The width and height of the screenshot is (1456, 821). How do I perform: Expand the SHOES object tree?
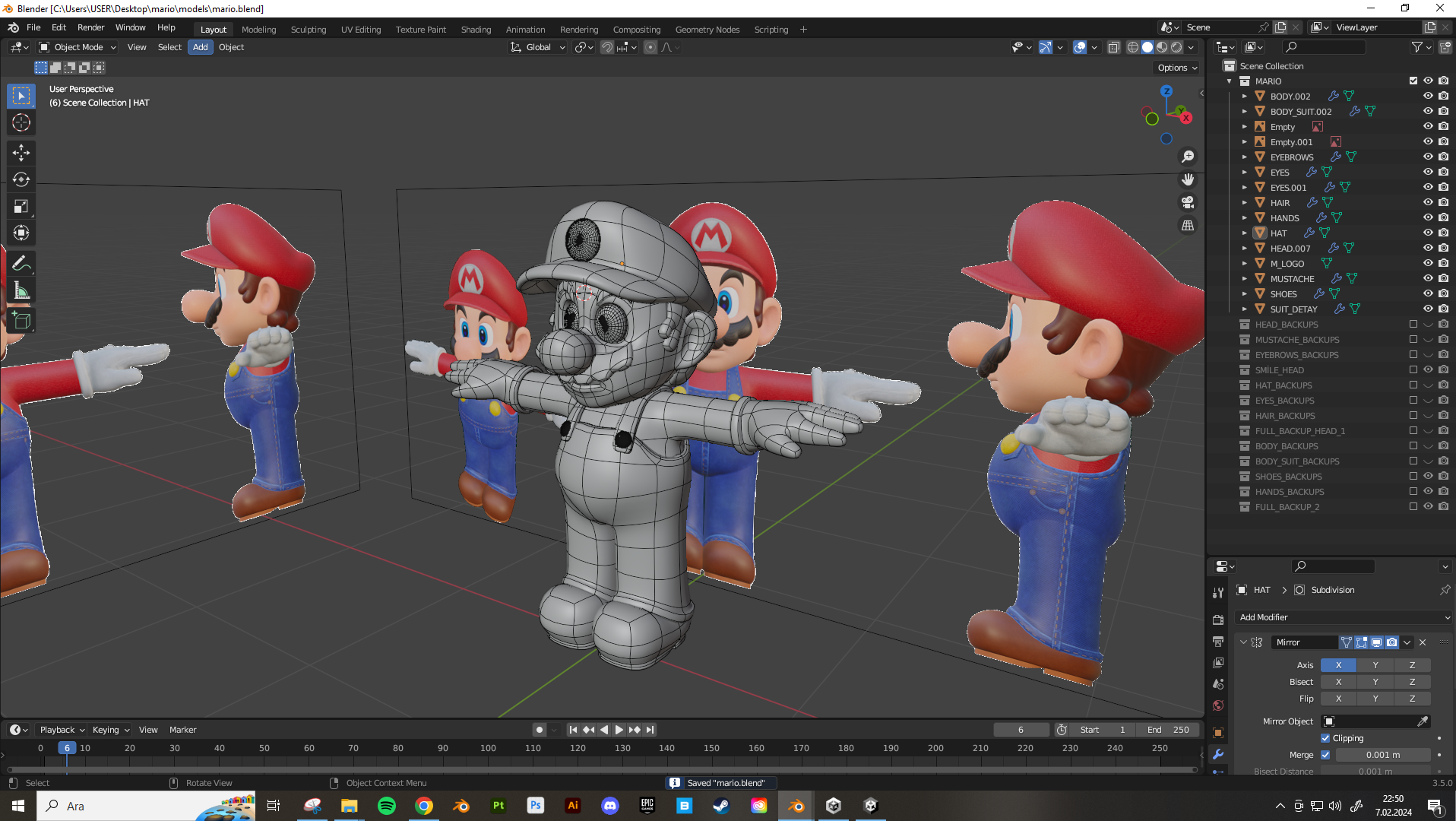click(x=1245, y=293)
